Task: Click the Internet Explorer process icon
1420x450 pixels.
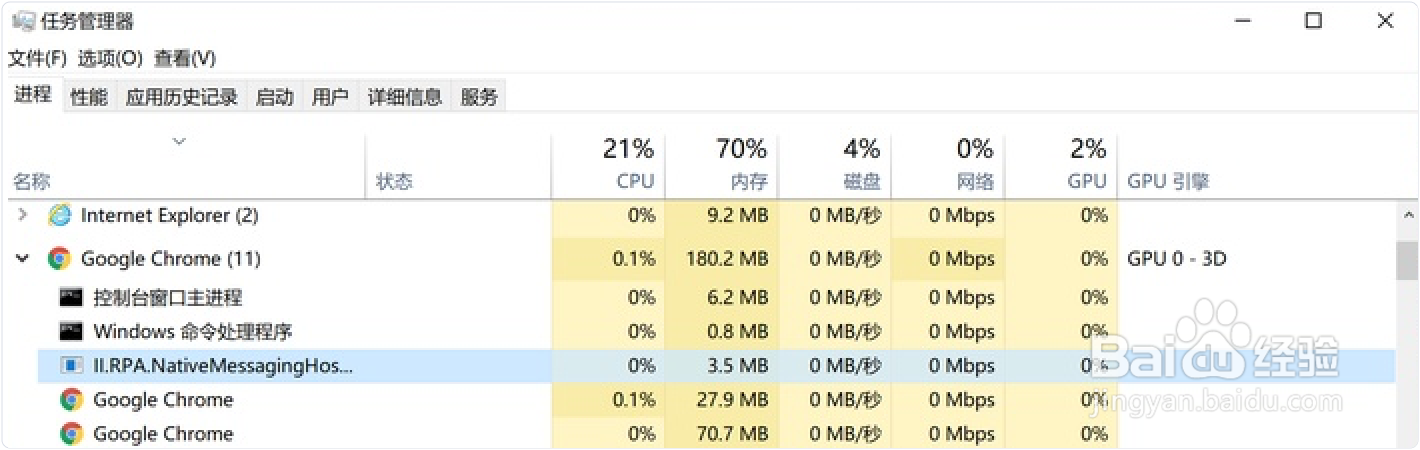Action: 60,215
